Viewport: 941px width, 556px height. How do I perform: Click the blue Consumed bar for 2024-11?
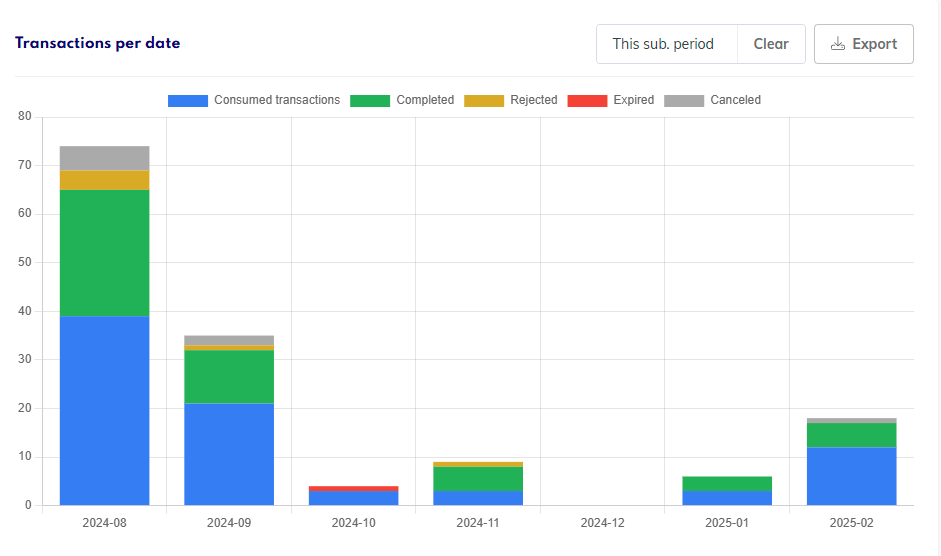(x=478, y=498)
